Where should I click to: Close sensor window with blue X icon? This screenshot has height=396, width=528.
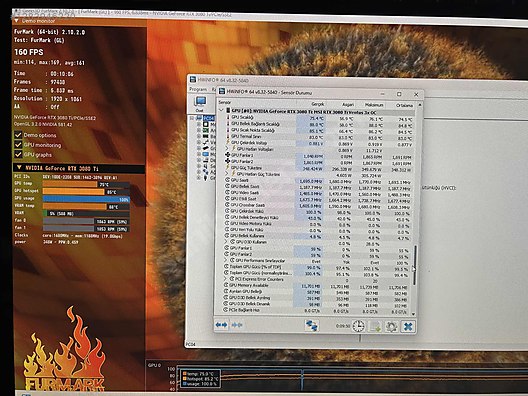(408, 326)
